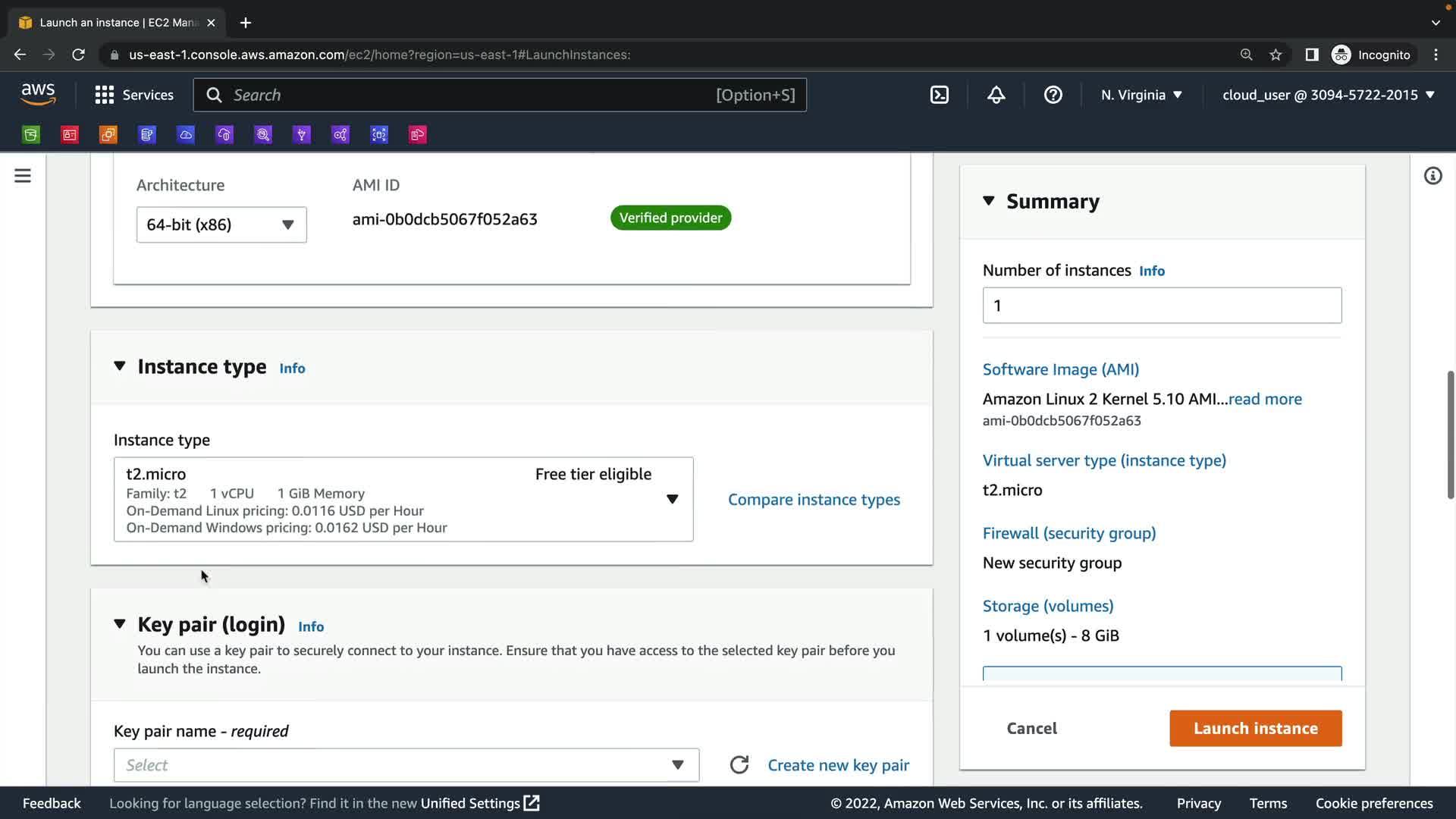Collapse the Summary panel
1456x819 pixels.
point(988,201)
